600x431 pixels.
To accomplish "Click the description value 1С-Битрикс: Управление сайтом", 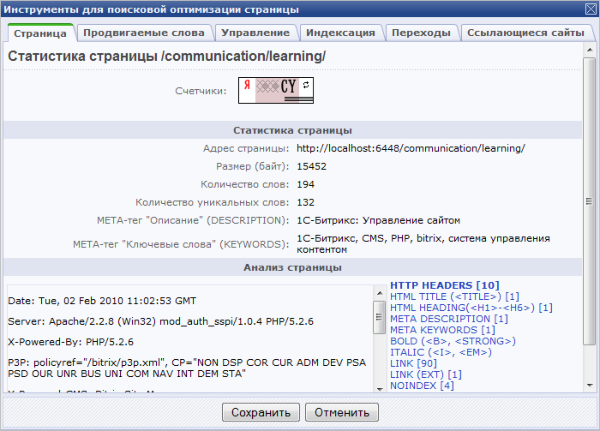I will [x=378, y=220].
